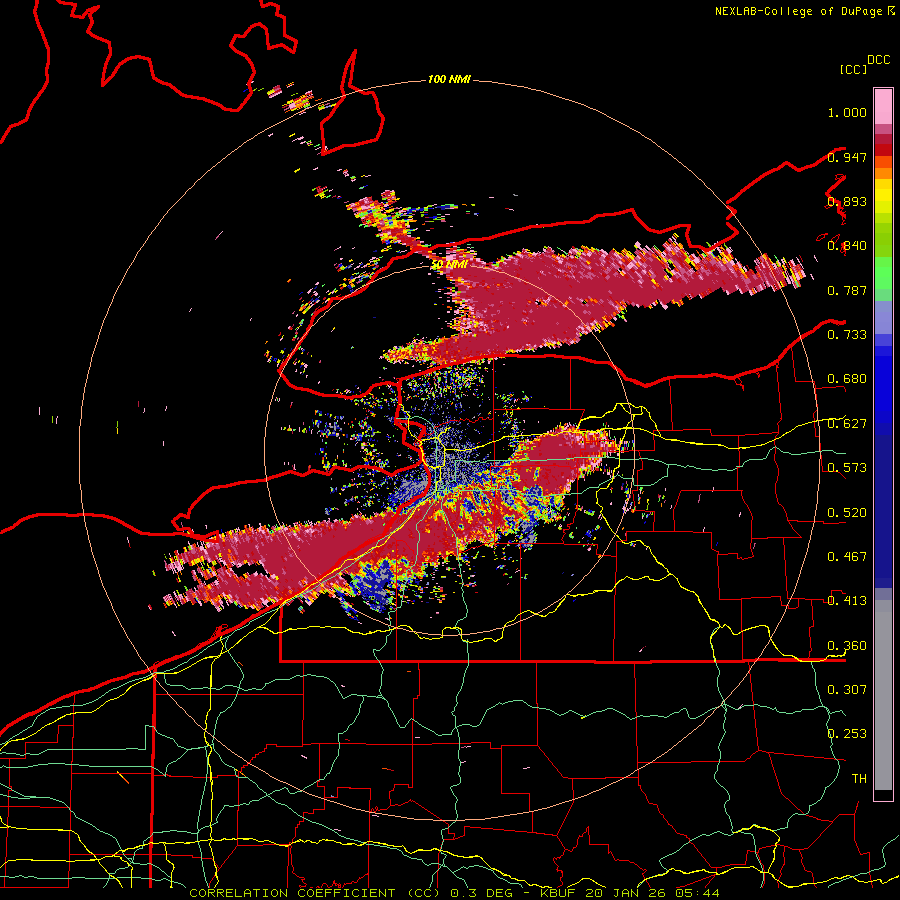Select the 0.467 scale value
900x900 pixels.
847,557
